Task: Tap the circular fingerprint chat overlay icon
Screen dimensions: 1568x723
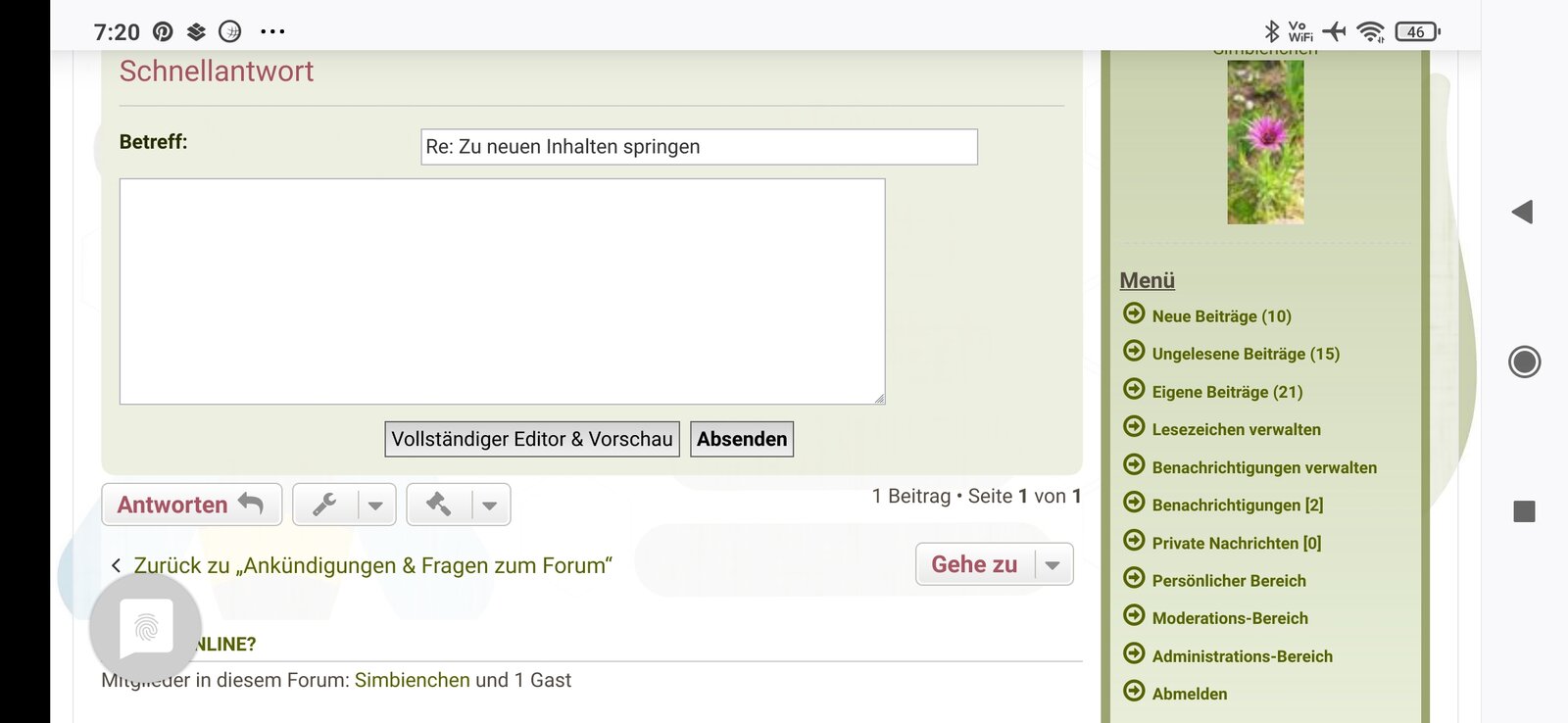Action: [x=147, y=628]
